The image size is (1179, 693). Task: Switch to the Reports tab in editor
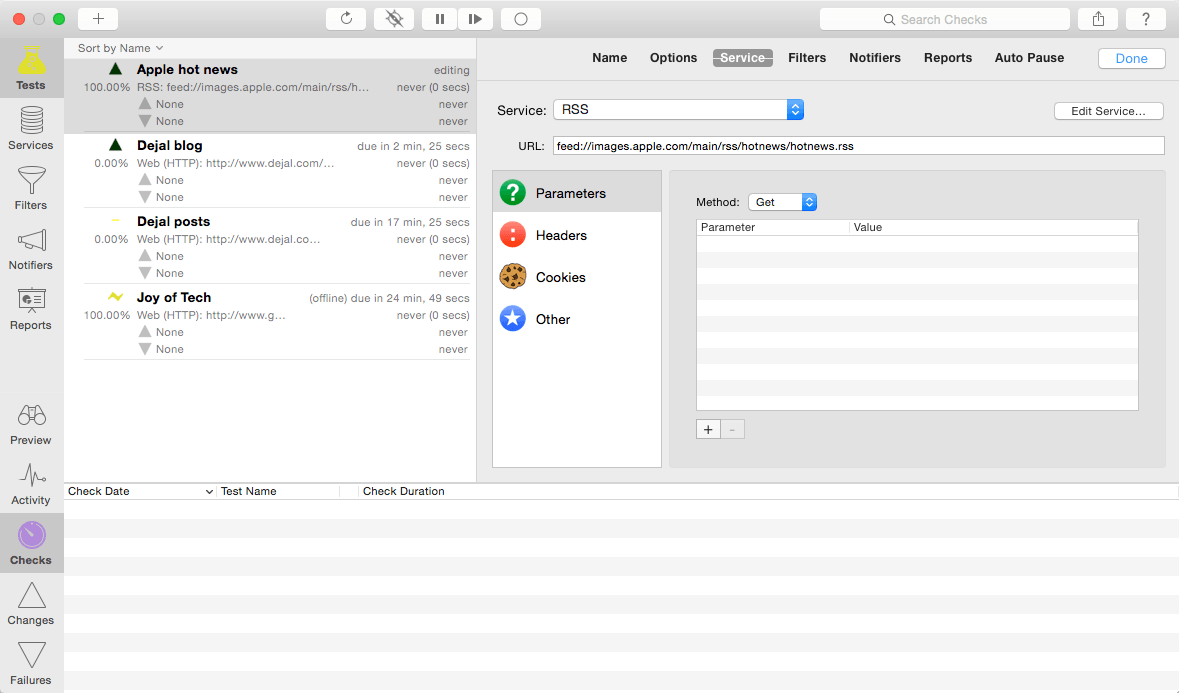pyautogui.click(x=947, y=58)
